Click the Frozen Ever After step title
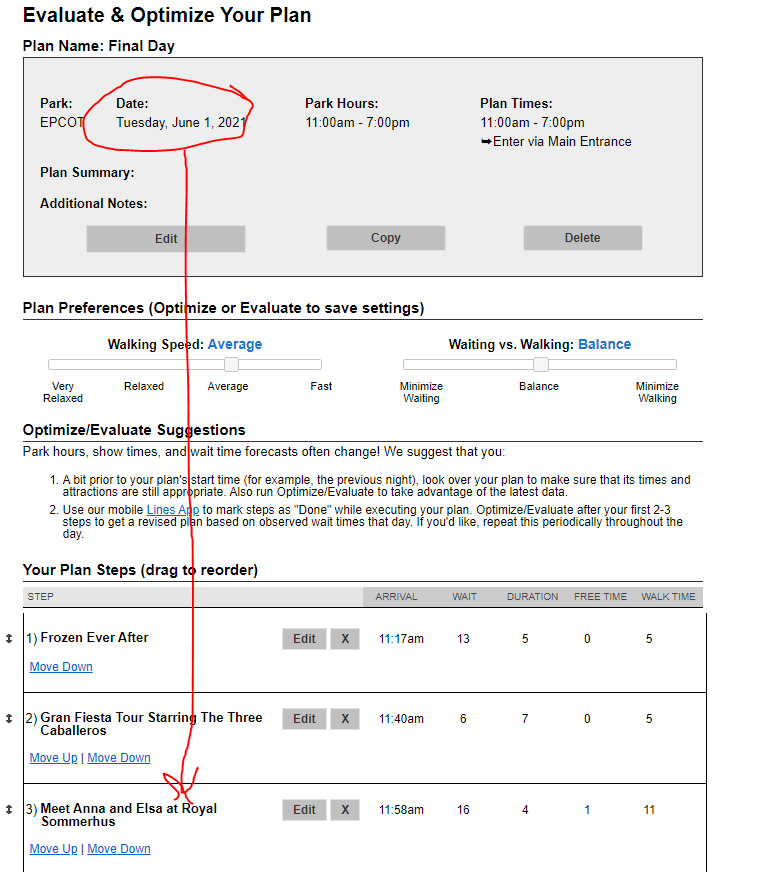 (95, 637)
